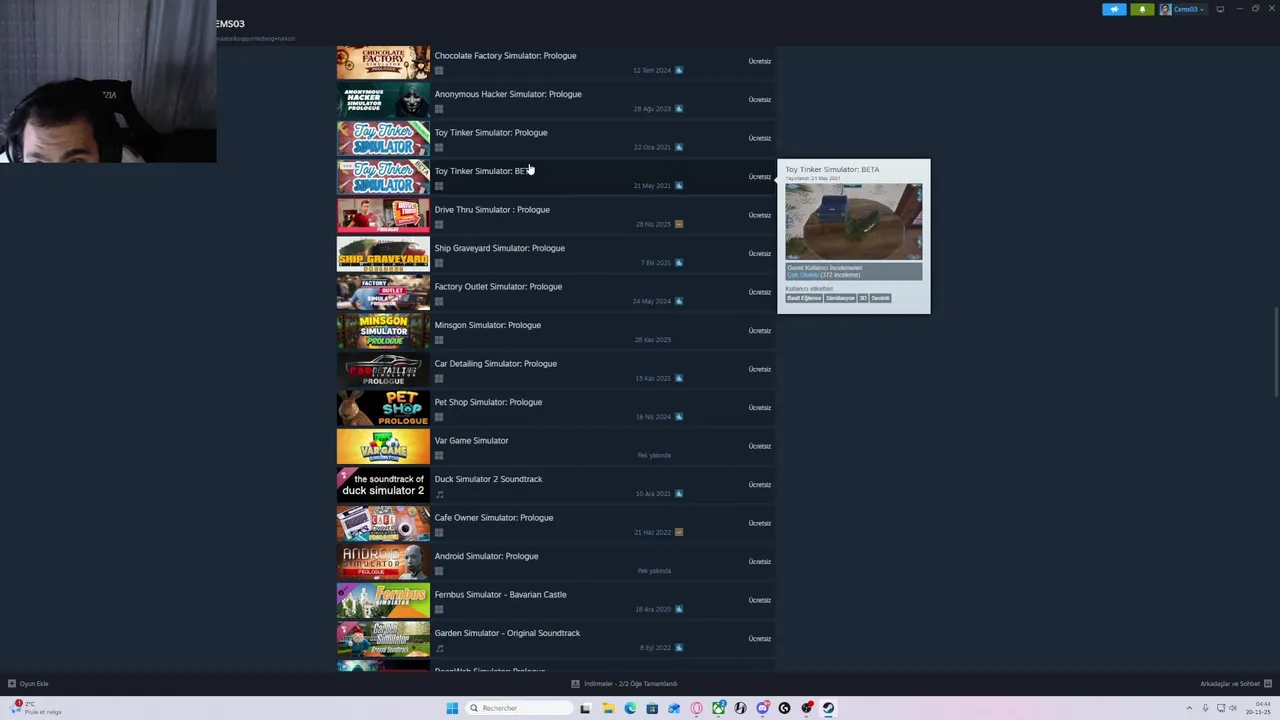Click Oyun Ekle add game button
The image size is (1280, 720).
28,684
